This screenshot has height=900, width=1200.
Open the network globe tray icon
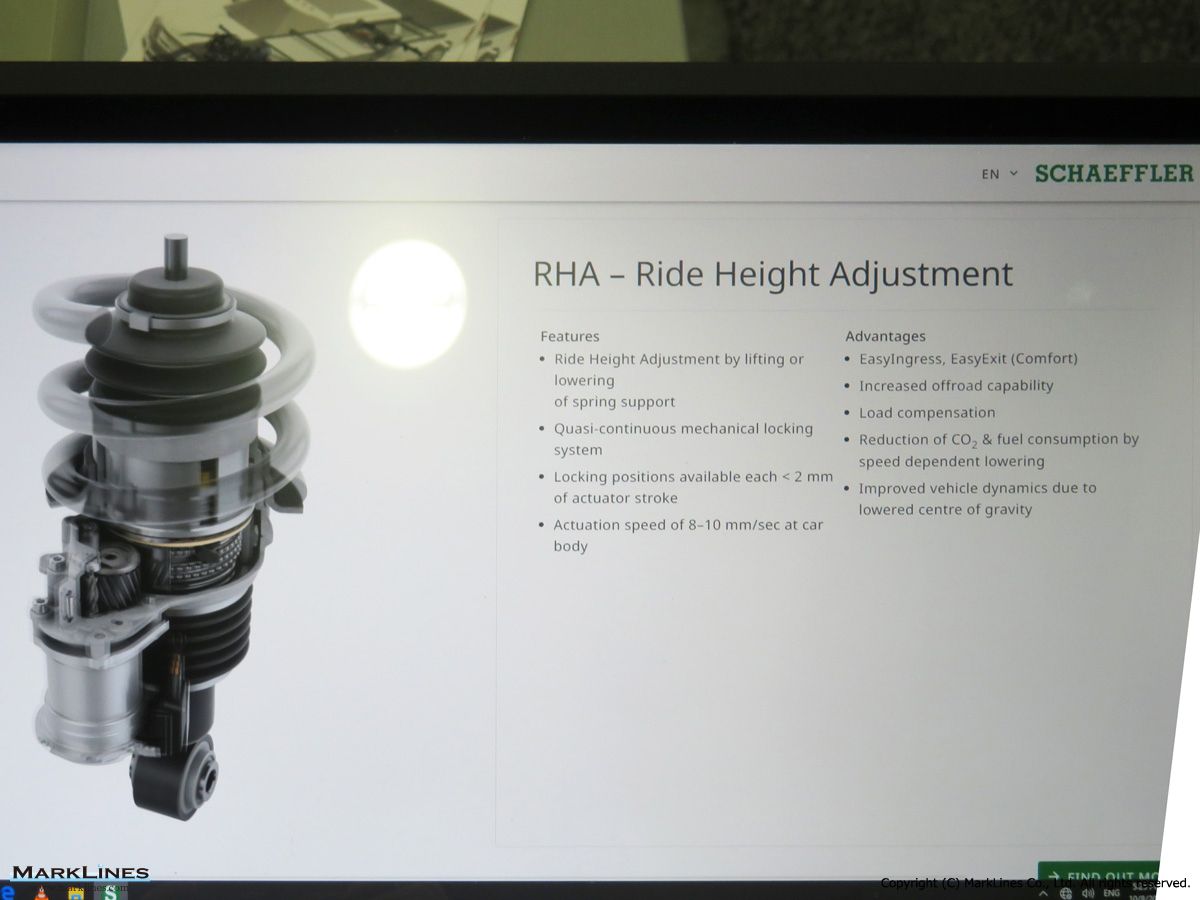[x=1066, y=893]
